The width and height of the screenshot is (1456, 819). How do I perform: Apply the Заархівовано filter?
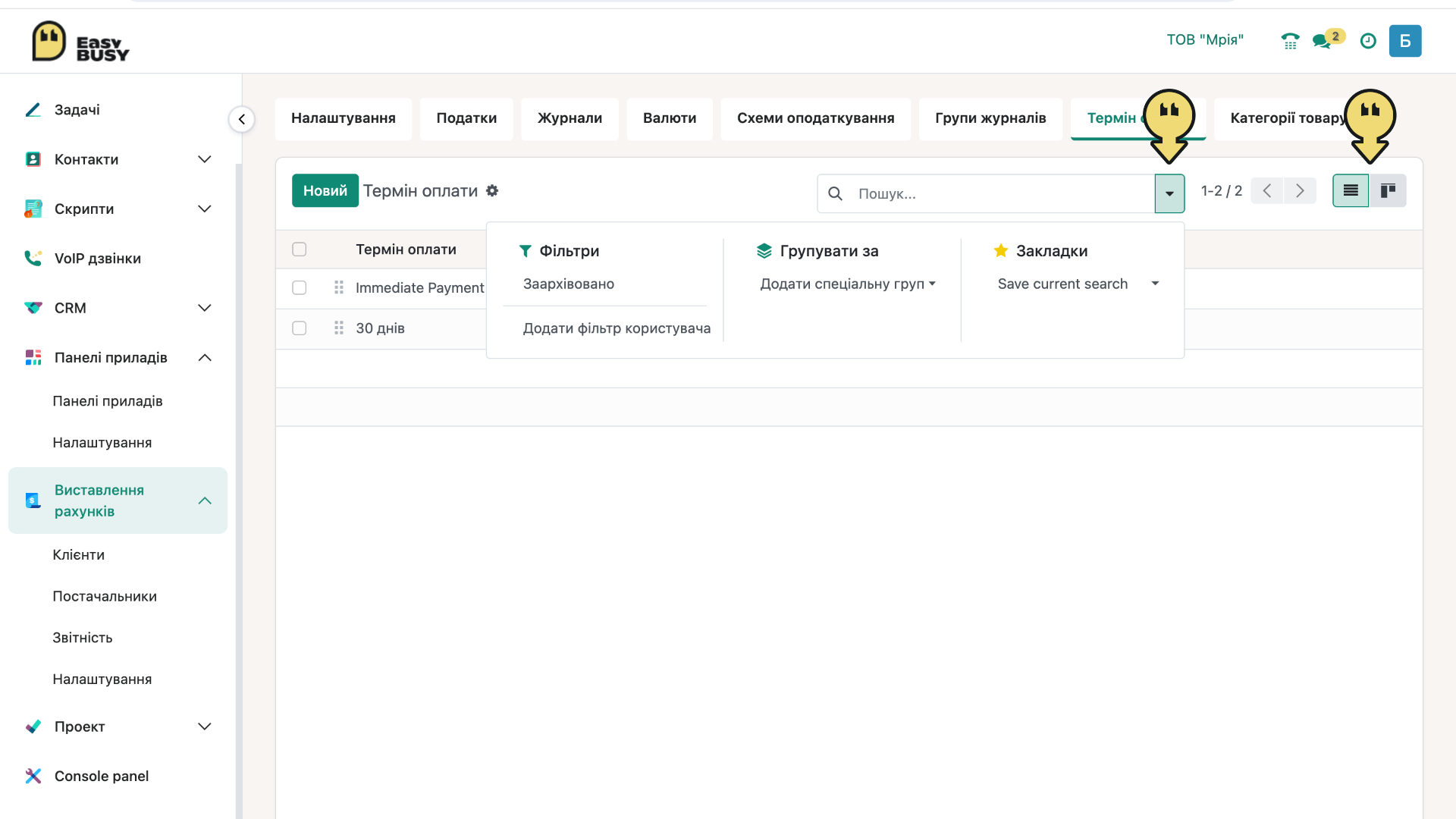click(x=569, y=284)
